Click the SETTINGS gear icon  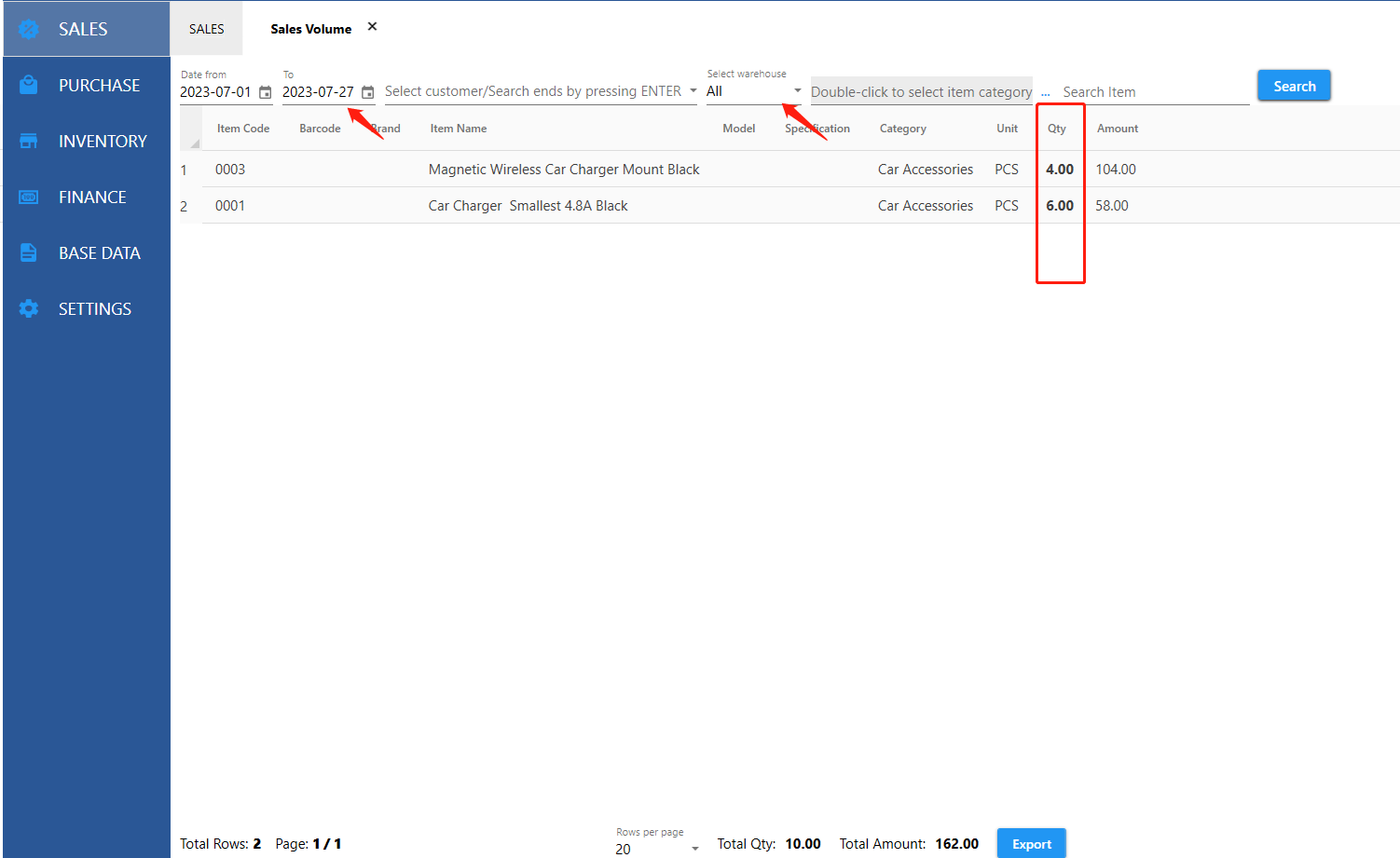[29, 308]
